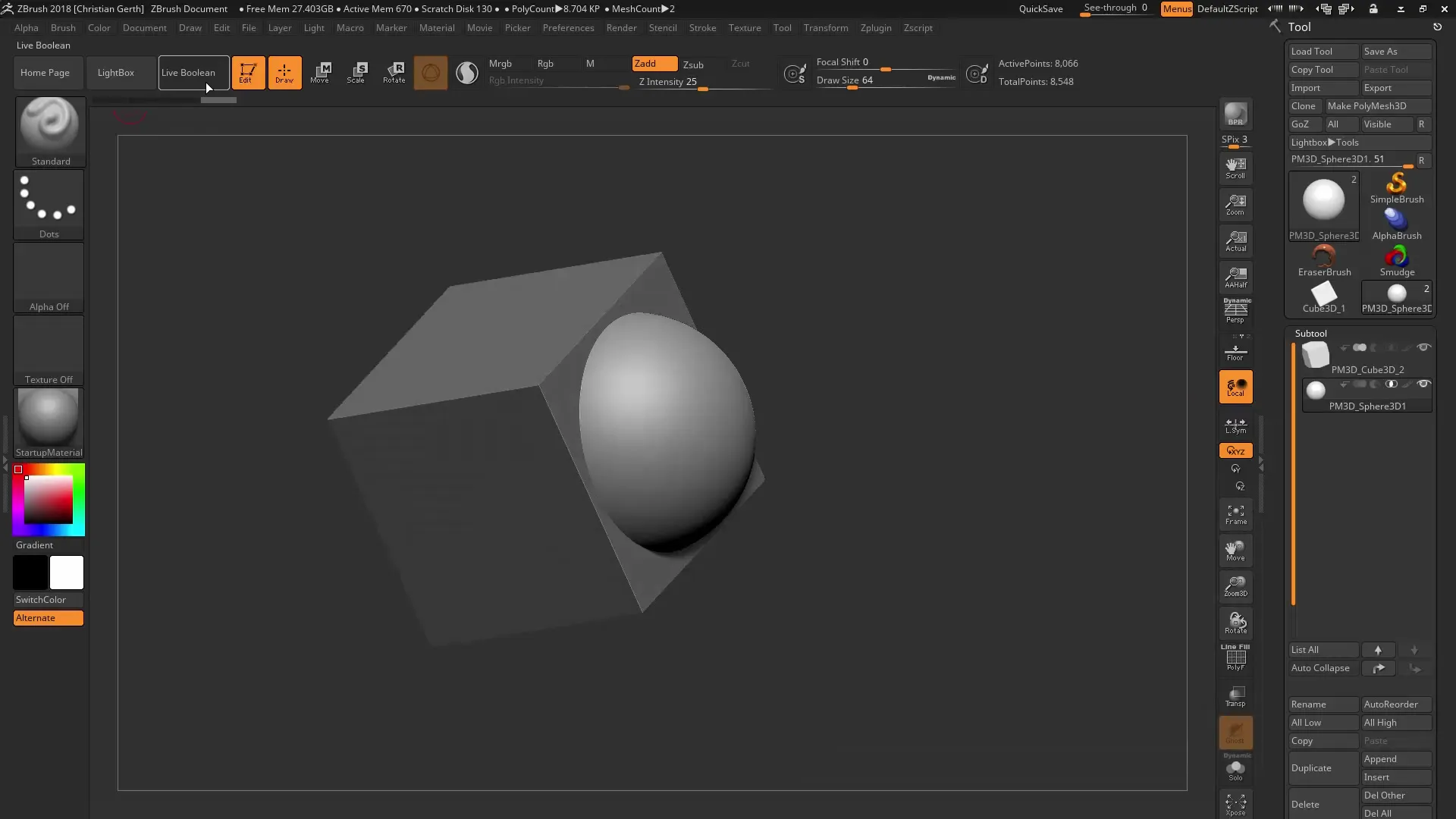This screenshot has width=1456, height=819.
Task: Select the PM3D_Cube3D_2 subtool
Action: pos(1367,358)
